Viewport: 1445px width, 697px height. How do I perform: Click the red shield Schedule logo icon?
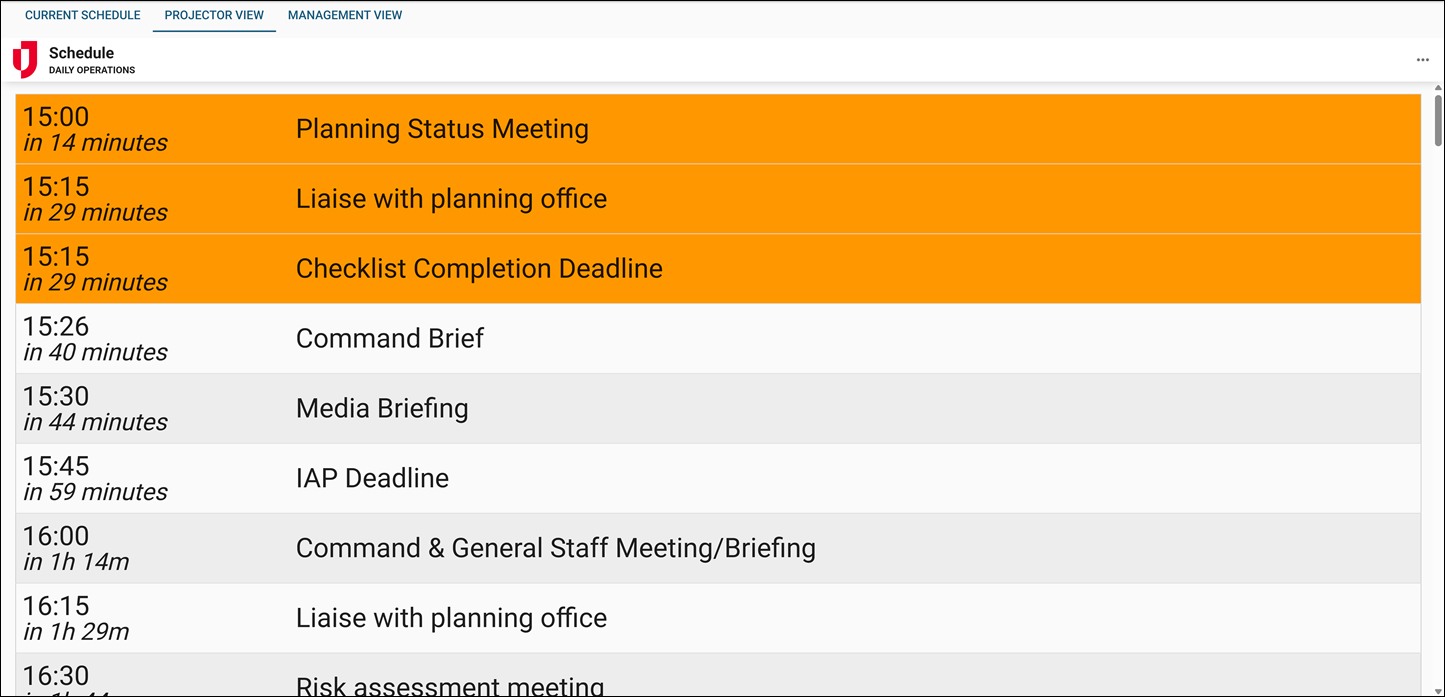(x=25, y=58)
